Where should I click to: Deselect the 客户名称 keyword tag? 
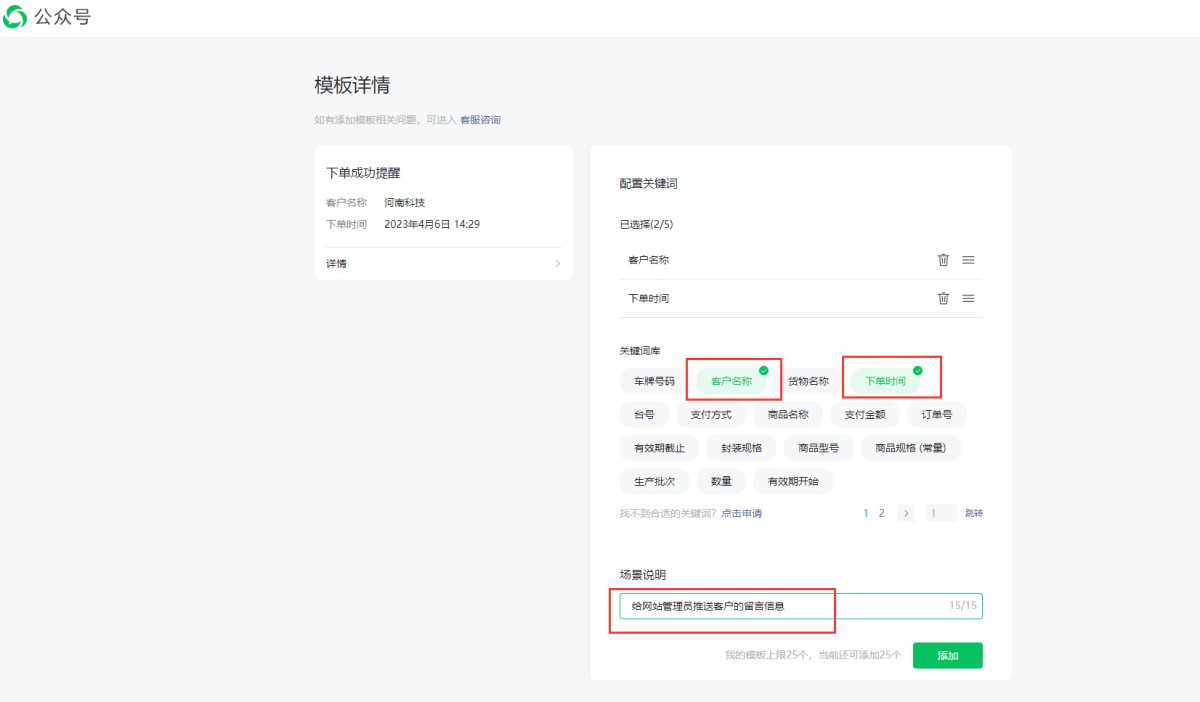(731, 381)
